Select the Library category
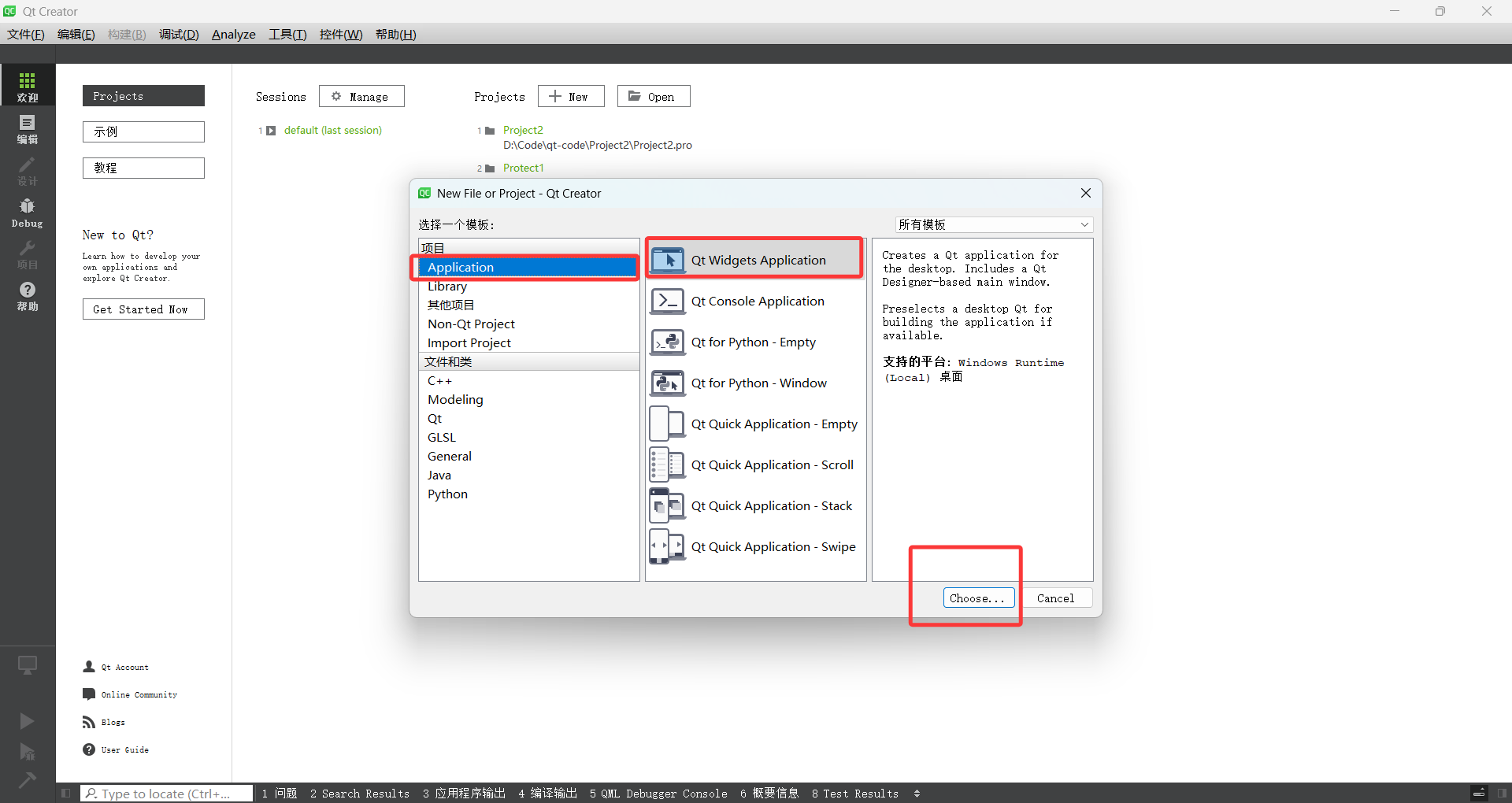The height and width of the screenshot is (803, 1512). click(x=528, y=286)
